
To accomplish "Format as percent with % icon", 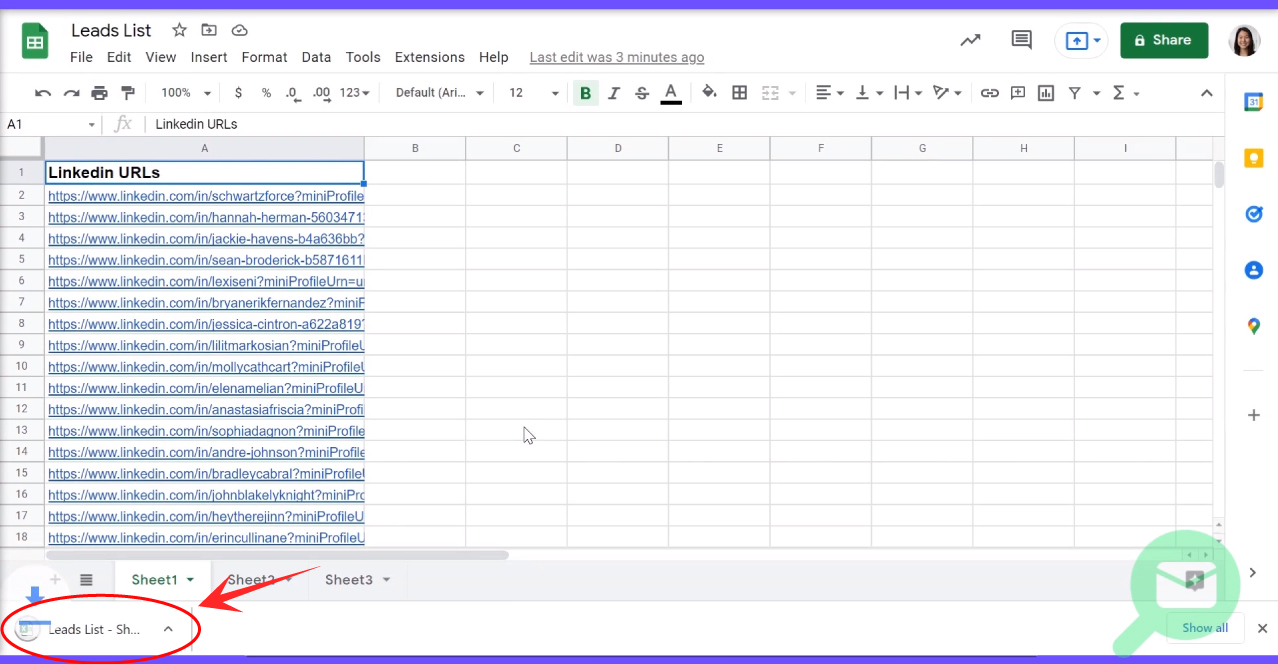I will point(266,93).
